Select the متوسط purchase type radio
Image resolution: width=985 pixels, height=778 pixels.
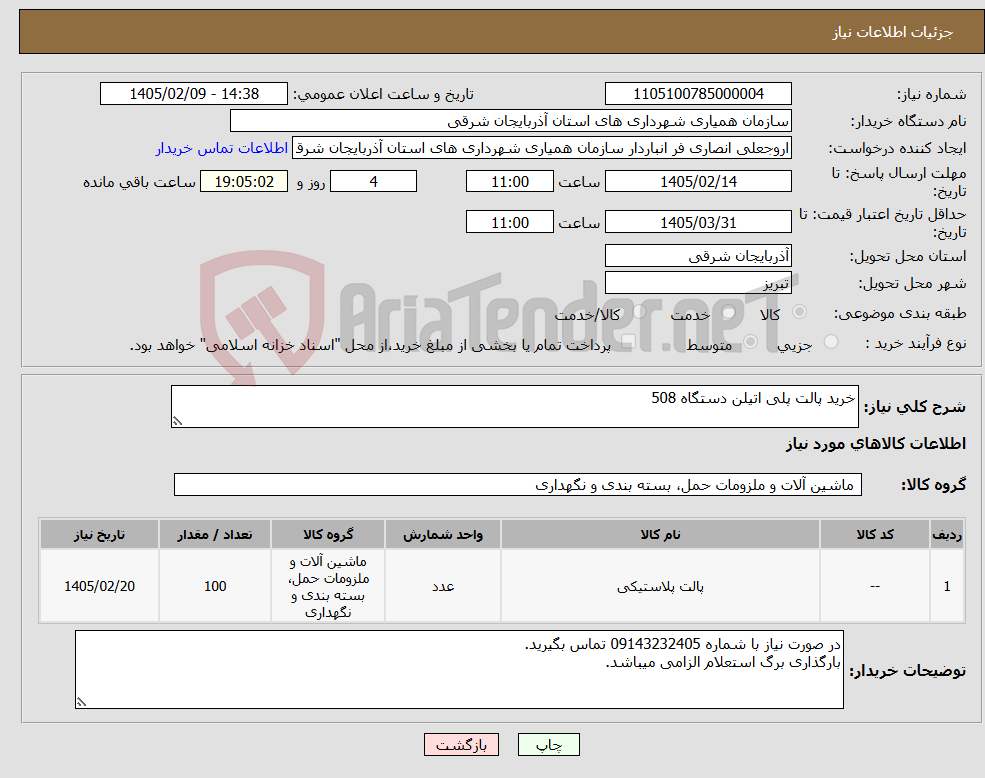(x=751, y=342)
